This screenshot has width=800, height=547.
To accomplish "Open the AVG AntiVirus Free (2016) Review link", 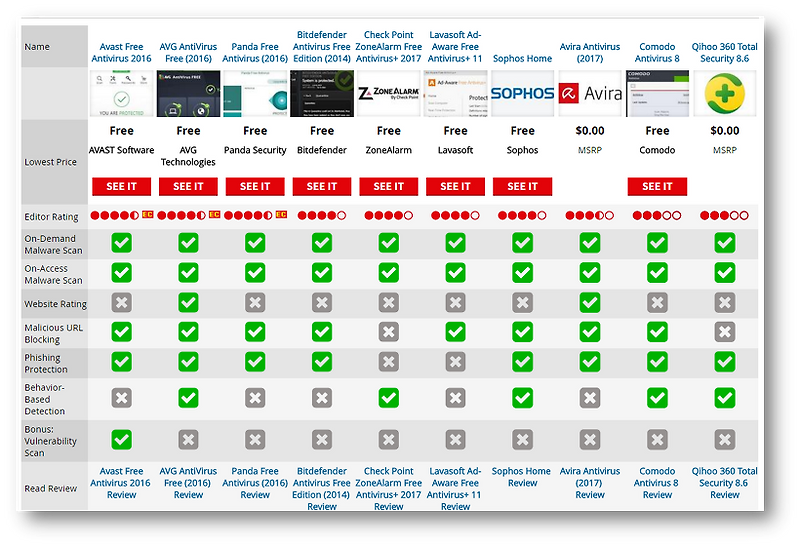I will pos(188,483).
